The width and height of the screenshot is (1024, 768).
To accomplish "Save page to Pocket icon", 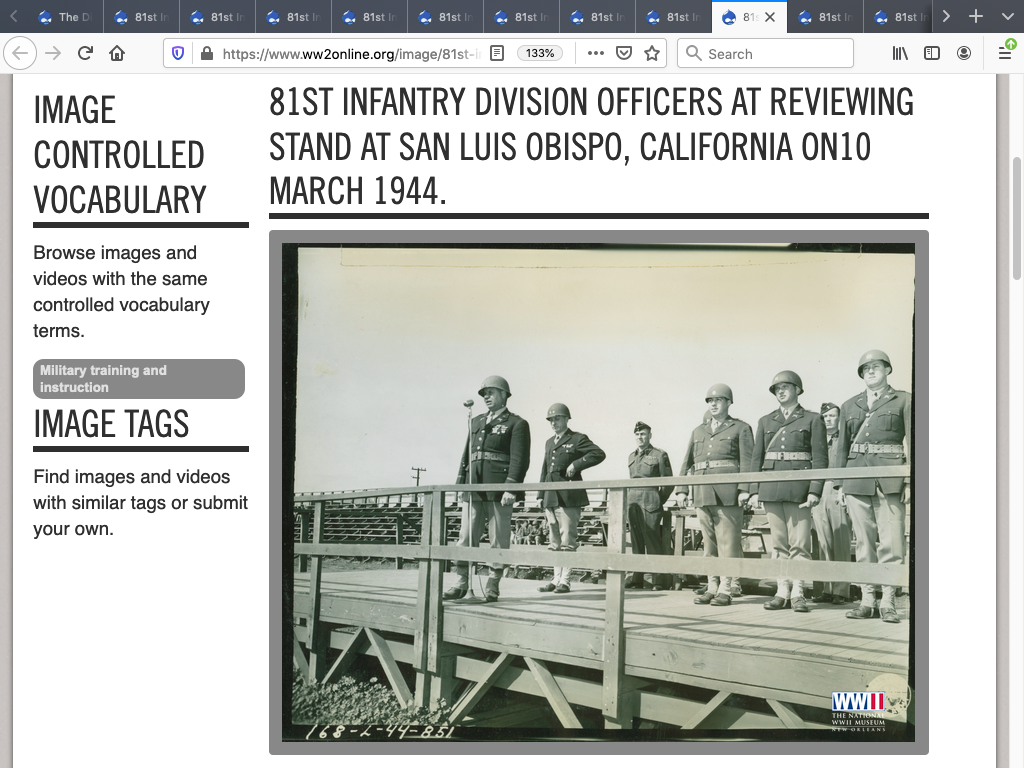I will (624, 54).
